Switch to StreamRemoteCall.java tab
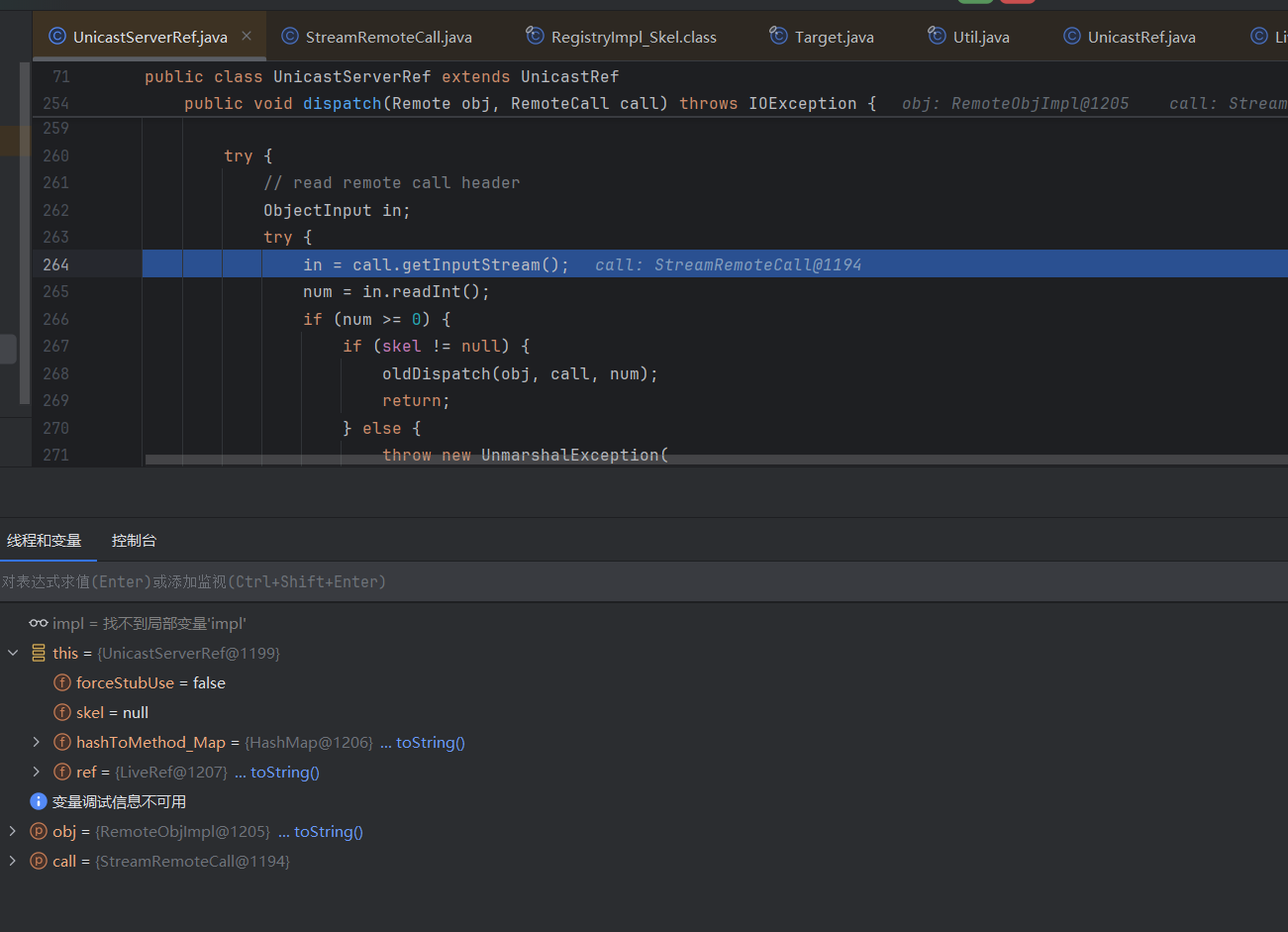 (387, 38)
